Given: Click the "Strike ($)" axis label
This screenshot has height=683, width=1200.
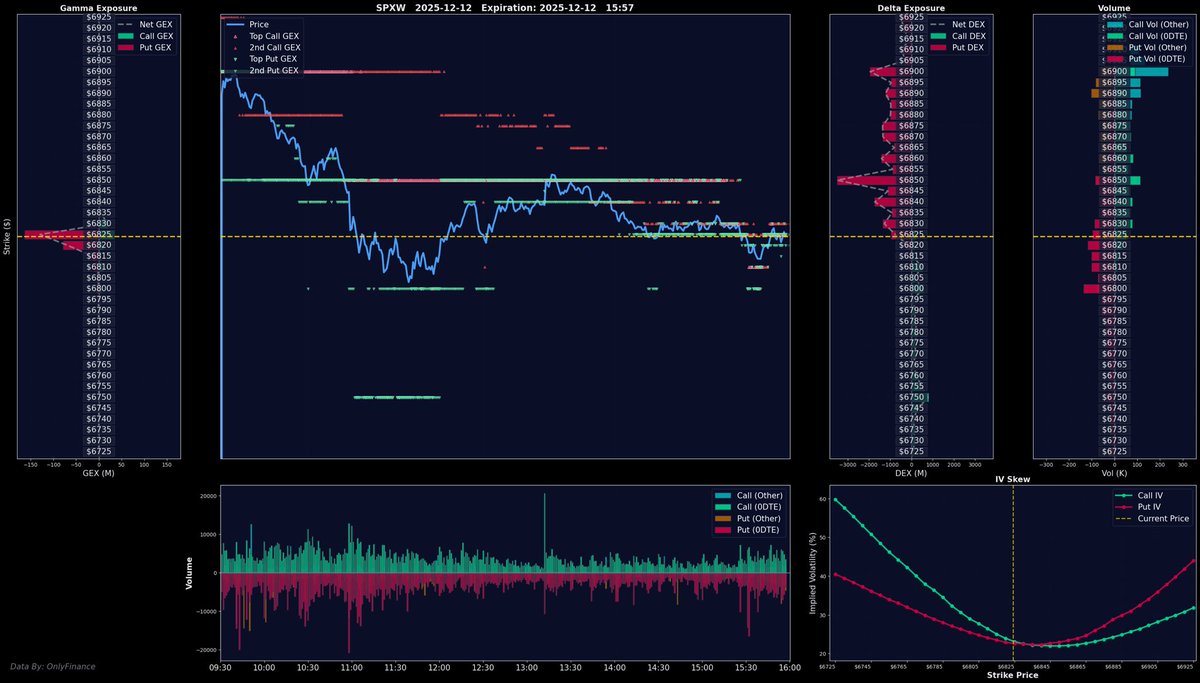Looking at the screenshot, I should 7,237.
